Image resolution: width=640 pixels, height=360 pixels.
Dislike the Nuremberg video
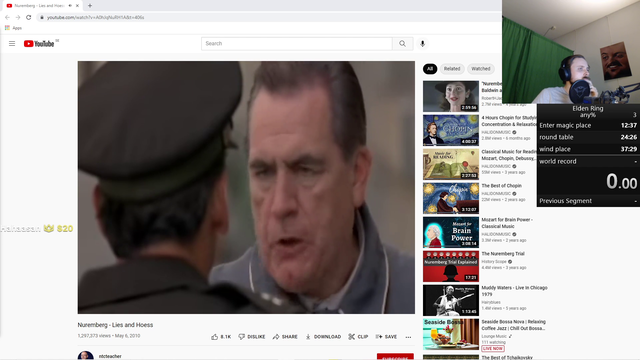[251, 337]
